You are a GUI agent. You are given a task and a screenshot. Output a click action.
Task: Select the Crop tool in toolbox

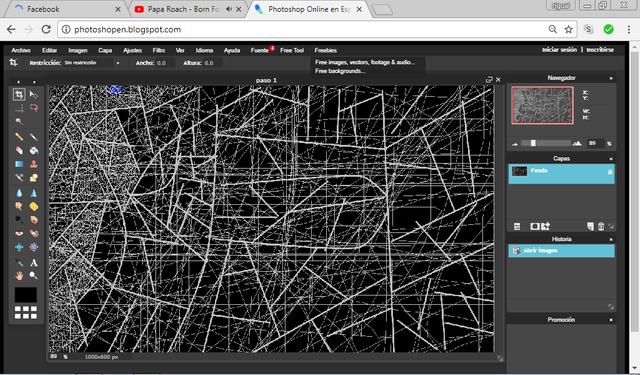point(19,95)
